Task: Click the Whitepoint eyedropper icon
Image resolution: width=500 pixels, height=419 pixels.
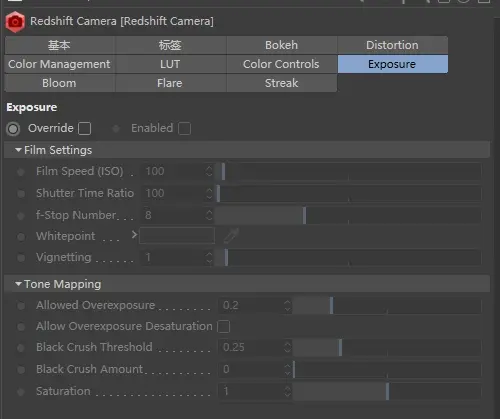Action: [231, 235]
